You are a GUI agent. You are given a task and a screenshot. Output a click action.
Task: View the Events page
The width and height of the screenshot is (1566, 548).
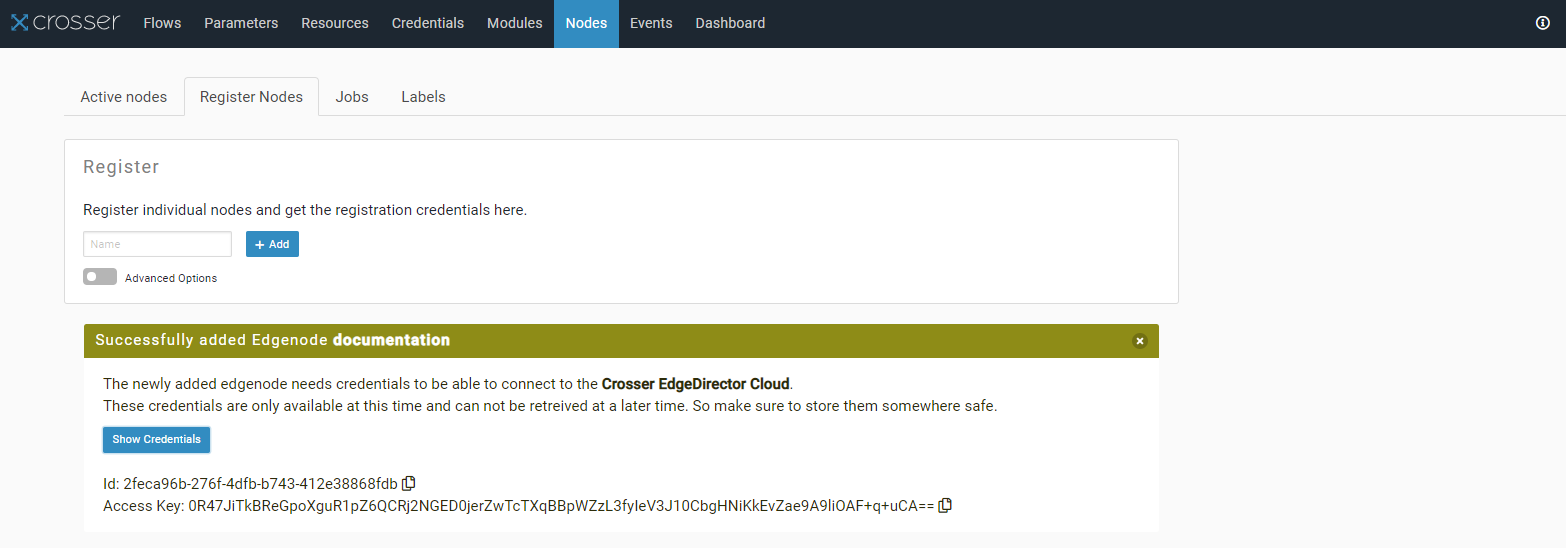651,23
